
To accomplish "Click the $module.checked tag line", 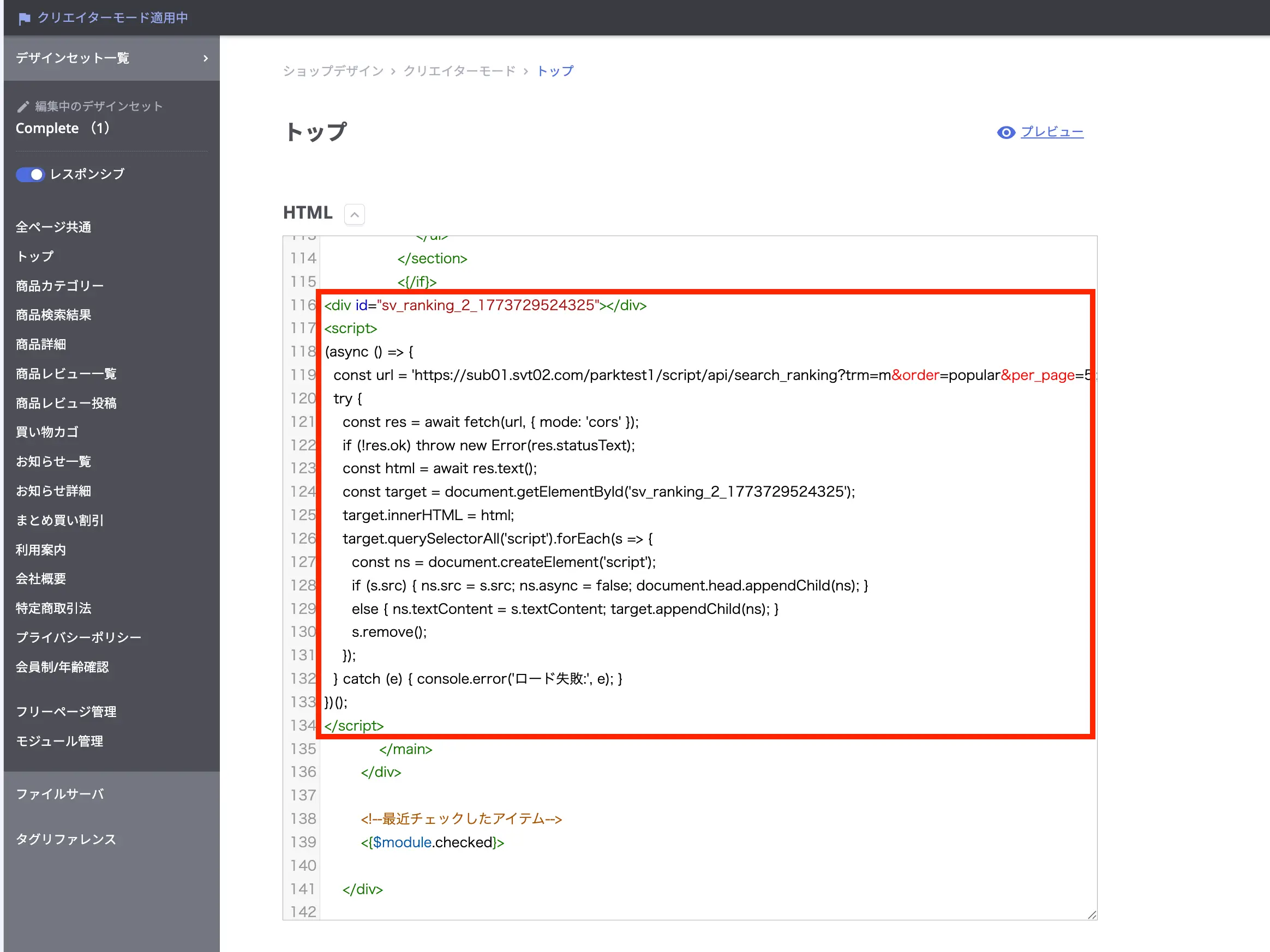I will click(432, 843).
